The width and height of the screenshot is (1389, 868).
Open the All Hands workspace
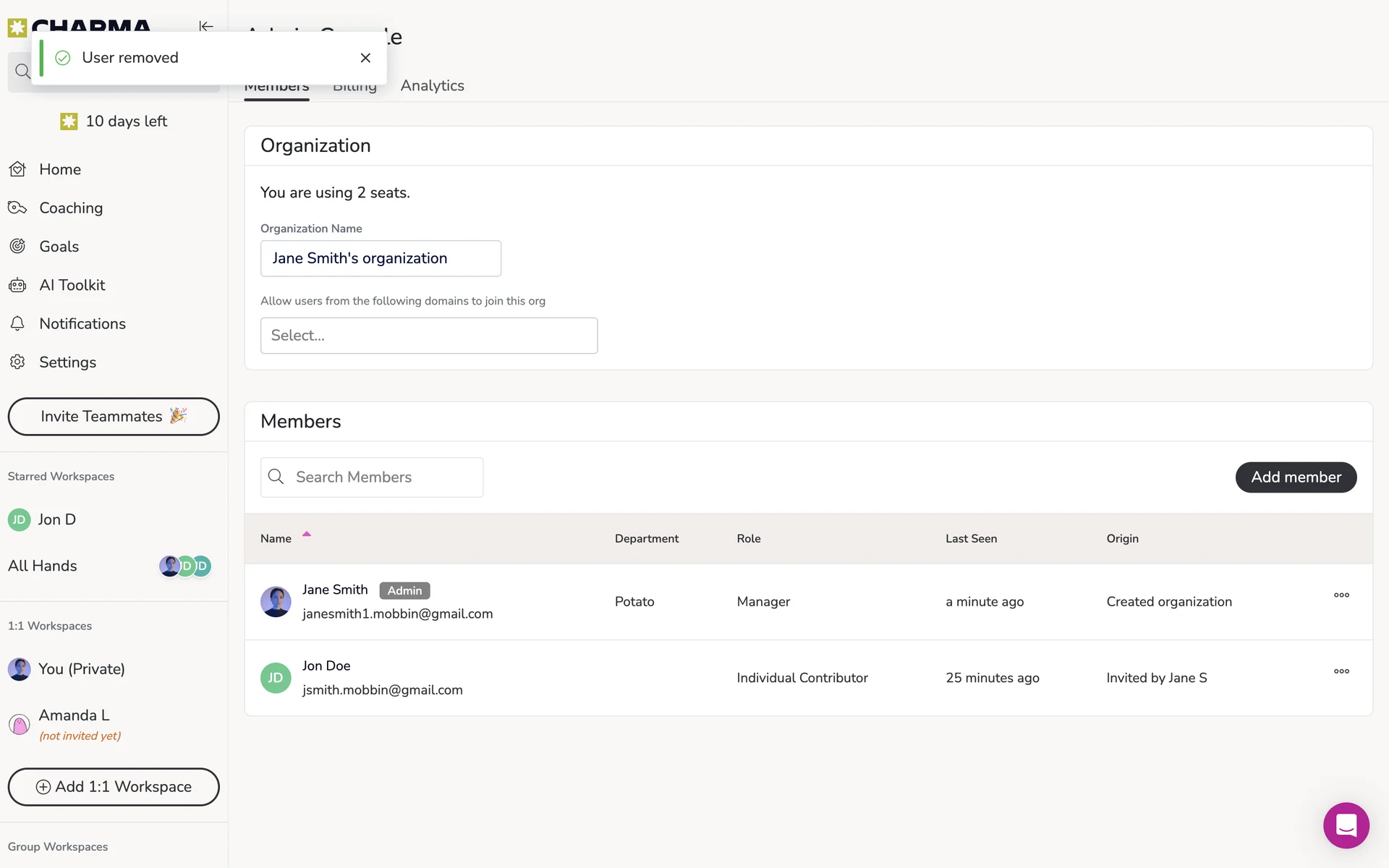pyautogui.click(x=43, y=566)
